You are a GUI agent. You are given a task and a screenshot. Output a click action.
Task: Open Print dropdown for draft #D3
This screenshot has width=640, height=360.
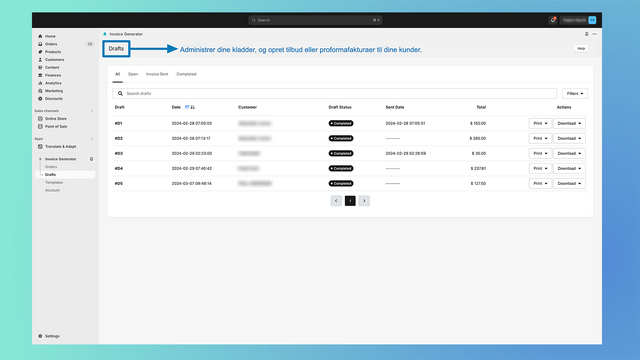point(540,153)
